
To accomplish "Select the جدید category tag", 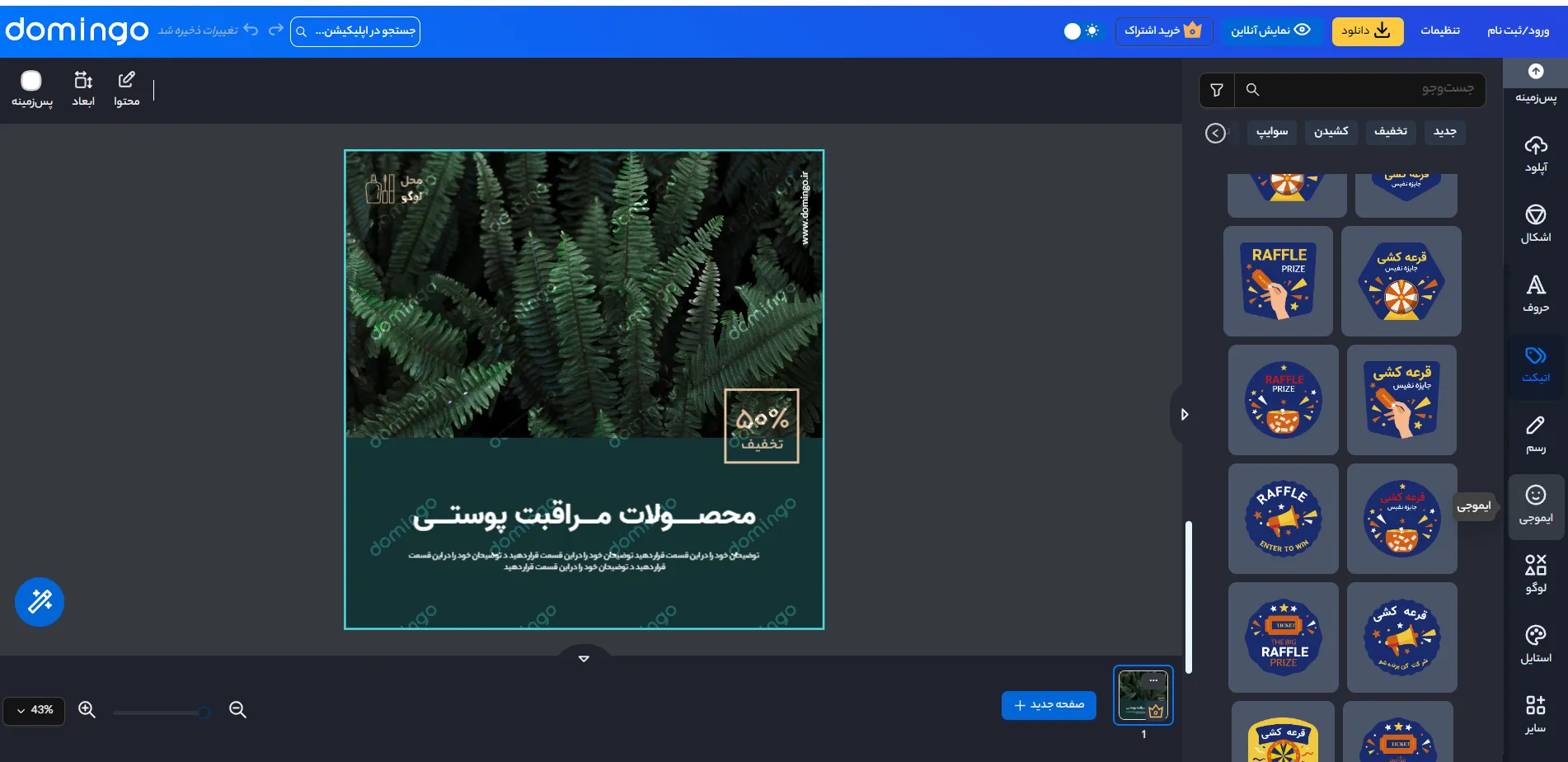I will (x=1444, y=132).
